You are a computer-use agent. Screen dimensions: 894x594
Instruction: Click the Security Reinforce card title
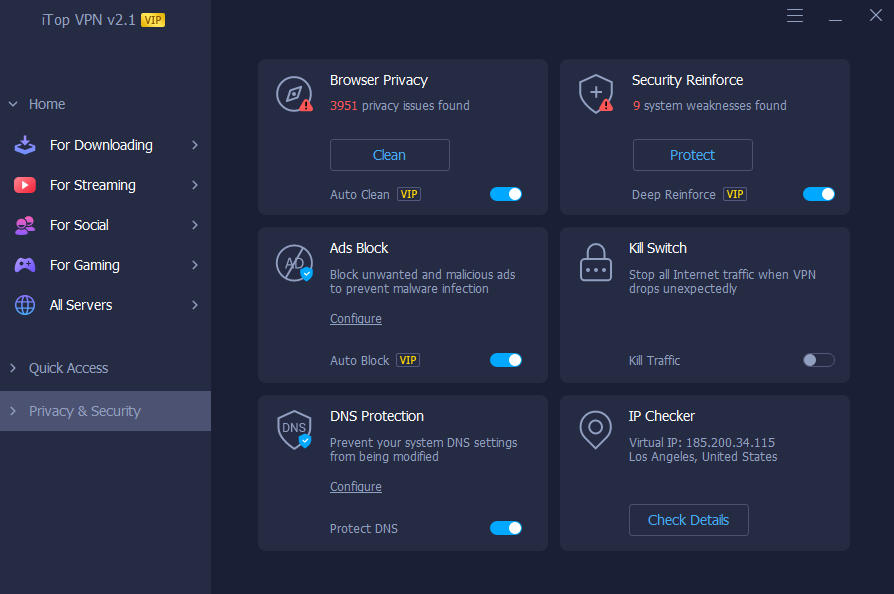tap(688, 80)
